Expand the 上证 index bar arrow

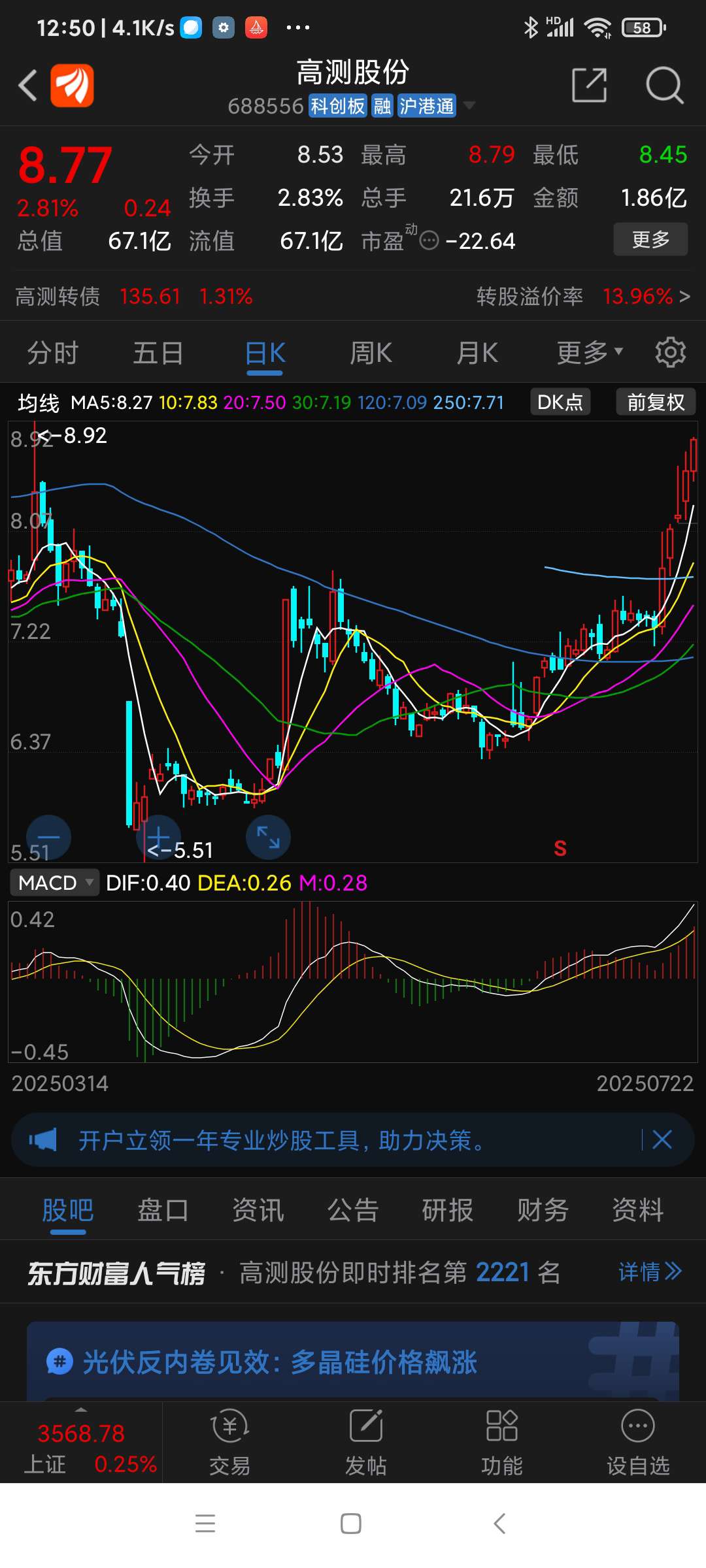(81, 1410)
